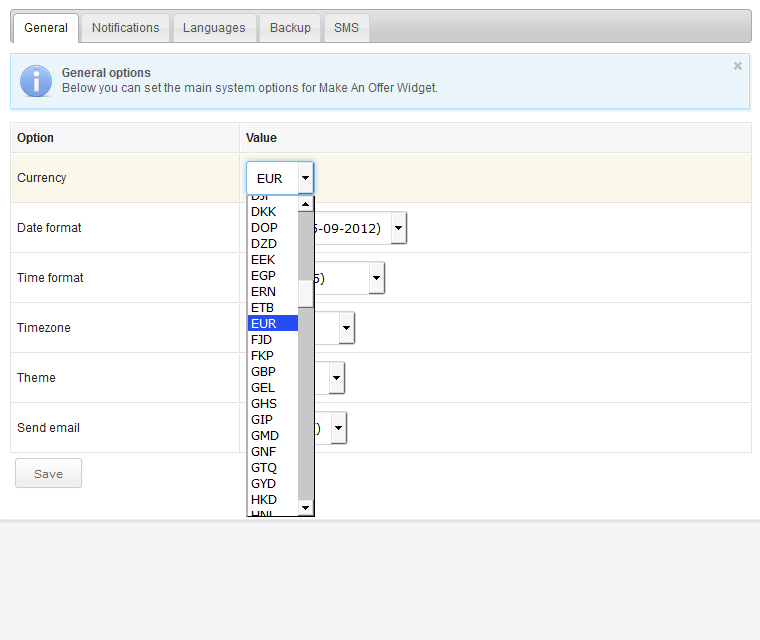Select GBP from the currency list

tap(272, 372)
